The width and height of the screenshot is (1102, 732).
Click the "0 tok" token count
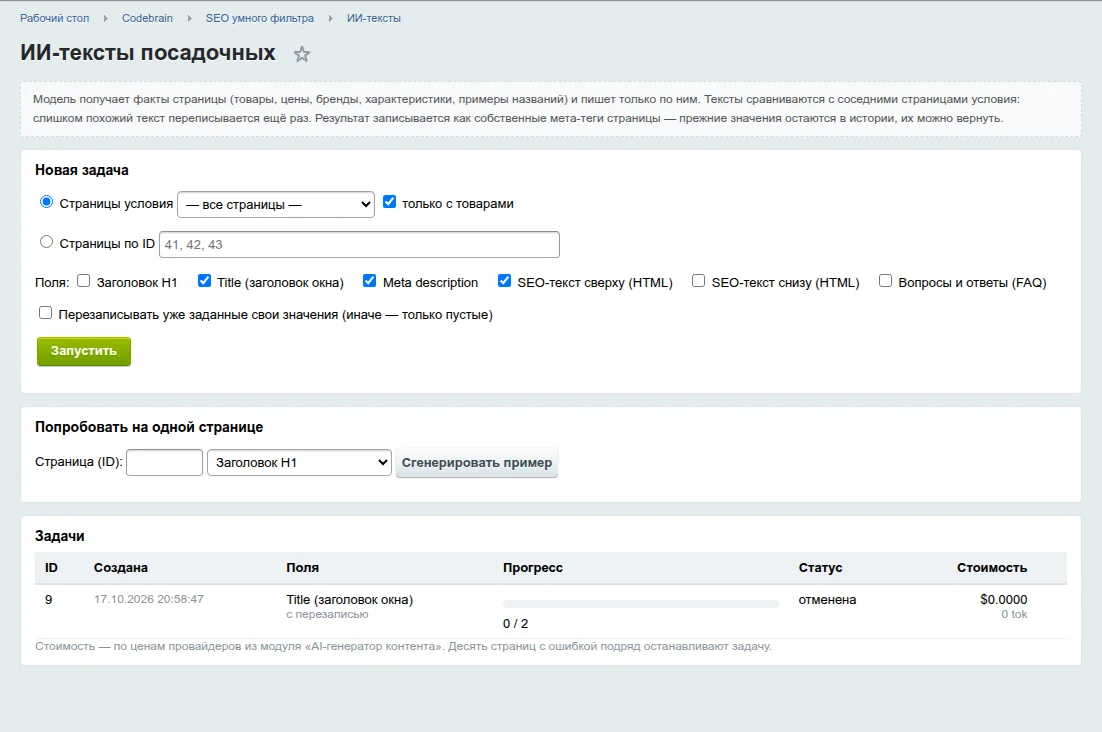1014,615
